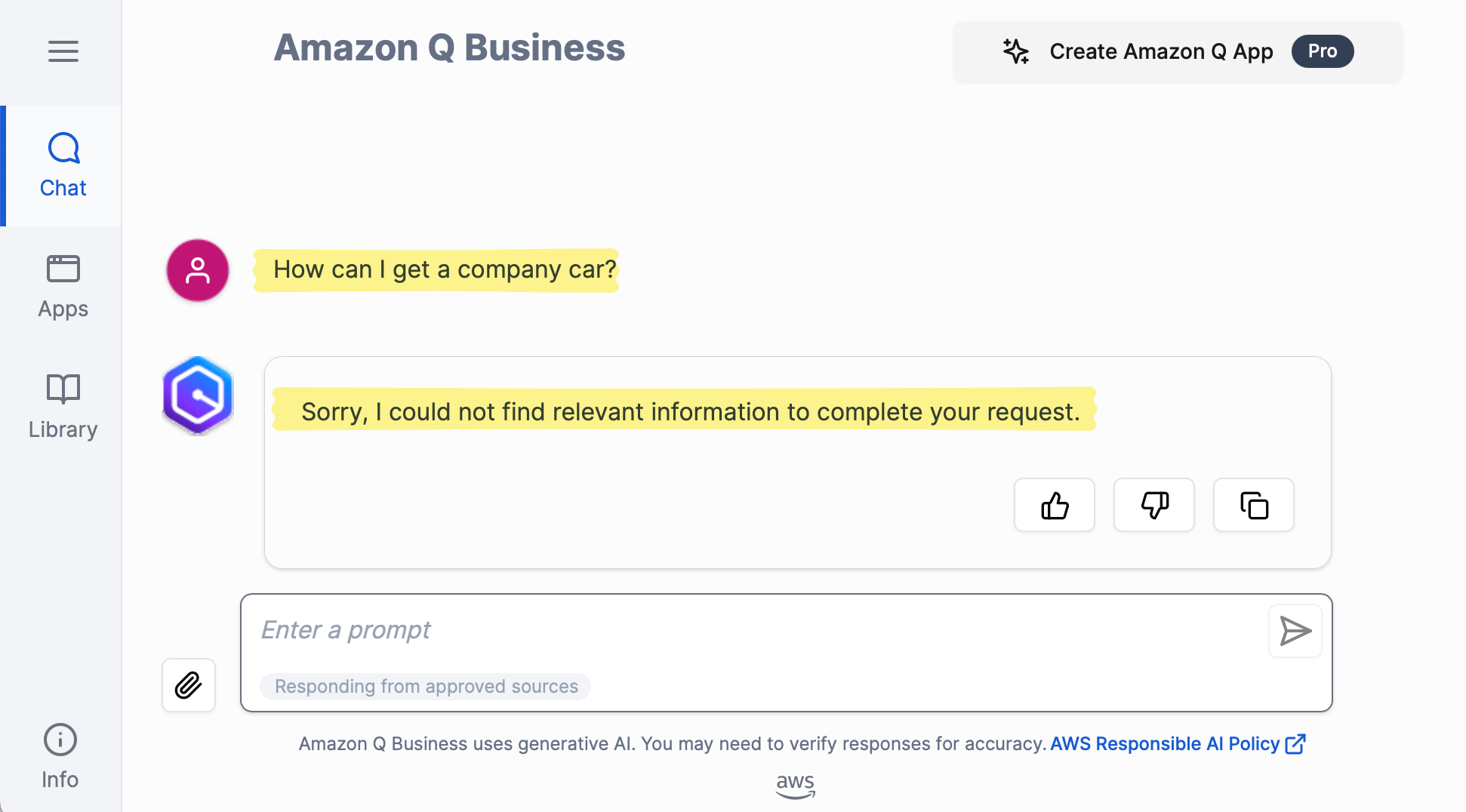This screenshot has height=812, width=1466.
Task: Click the Pro badge
Action: (x=1322, y=51)
